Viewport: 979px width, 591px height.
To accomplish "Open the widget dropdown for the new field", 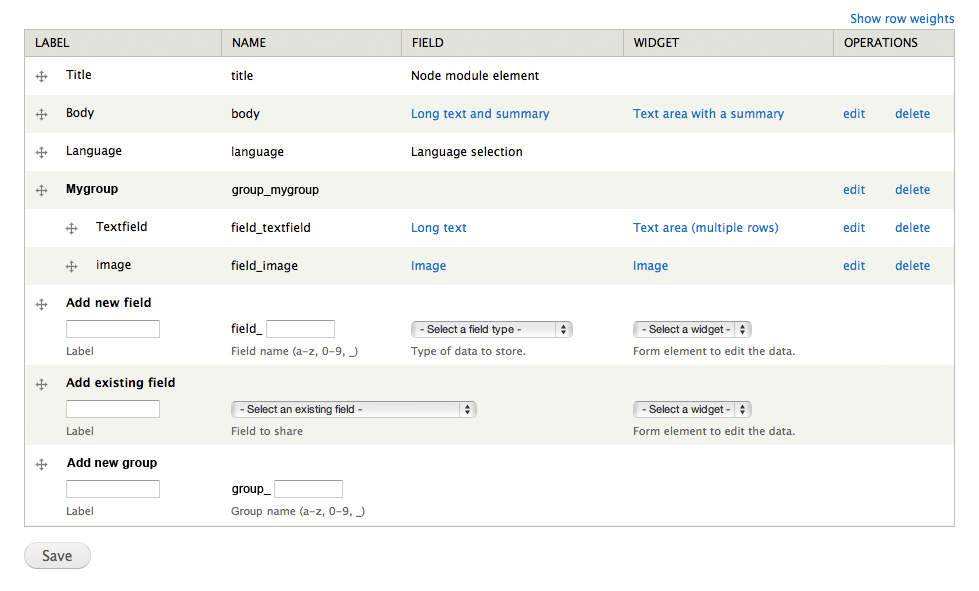I will click(x=692, y=329).
